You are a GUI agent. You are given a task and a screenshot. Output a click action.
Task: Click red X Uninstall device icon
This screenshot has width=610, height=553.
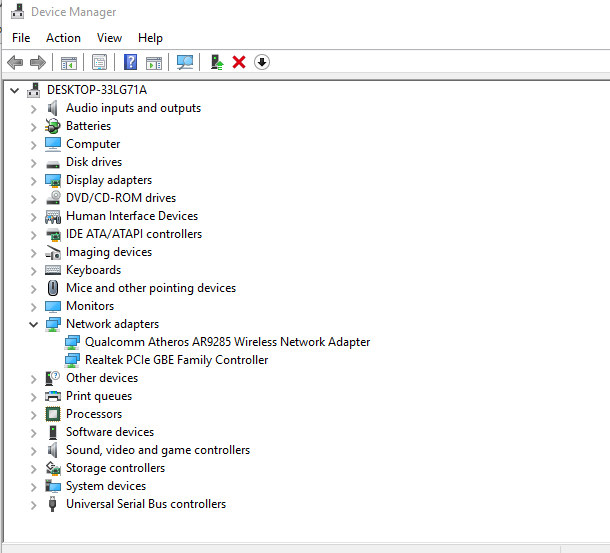tap(239, 62)
